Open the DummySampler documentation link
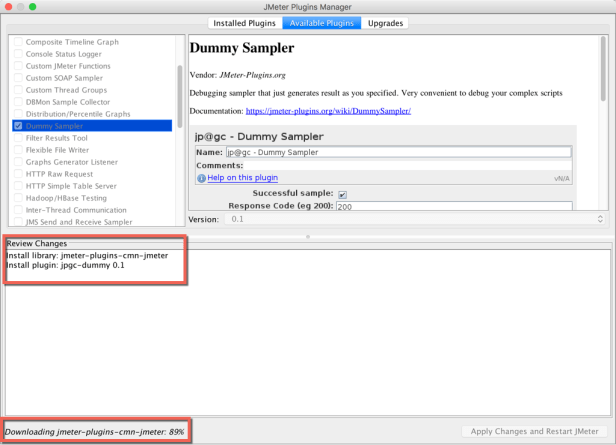Image resolution: width=616 pixels, height=445 pixels. click(328, 111)
